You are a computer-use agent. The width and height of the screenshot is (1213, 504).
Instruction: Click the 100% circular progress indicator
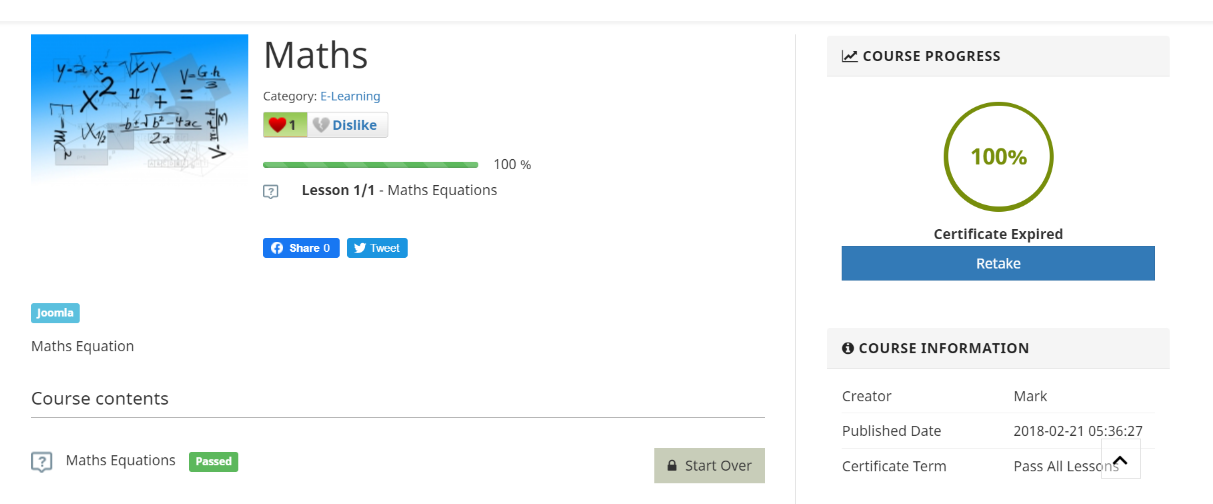998,157
